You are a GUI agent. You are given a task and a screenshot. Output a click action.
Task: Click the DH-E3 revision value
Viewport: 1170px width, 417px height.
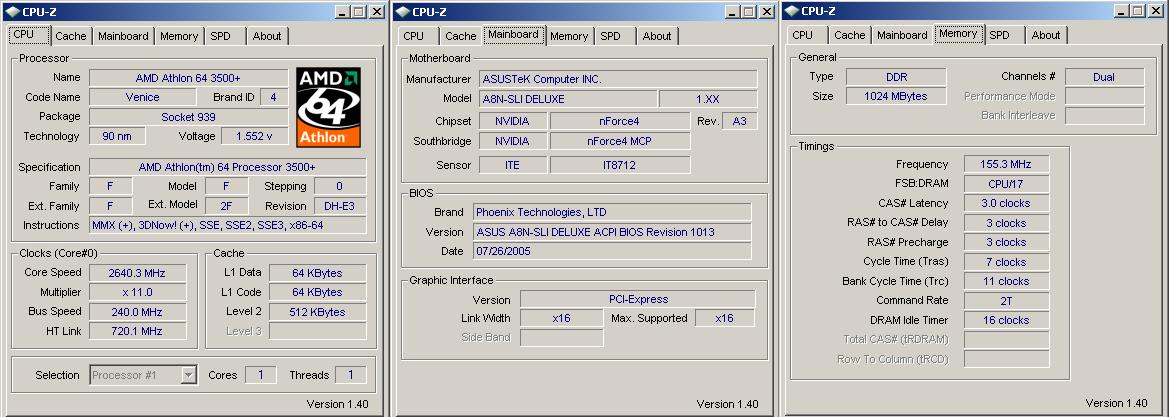340,206
